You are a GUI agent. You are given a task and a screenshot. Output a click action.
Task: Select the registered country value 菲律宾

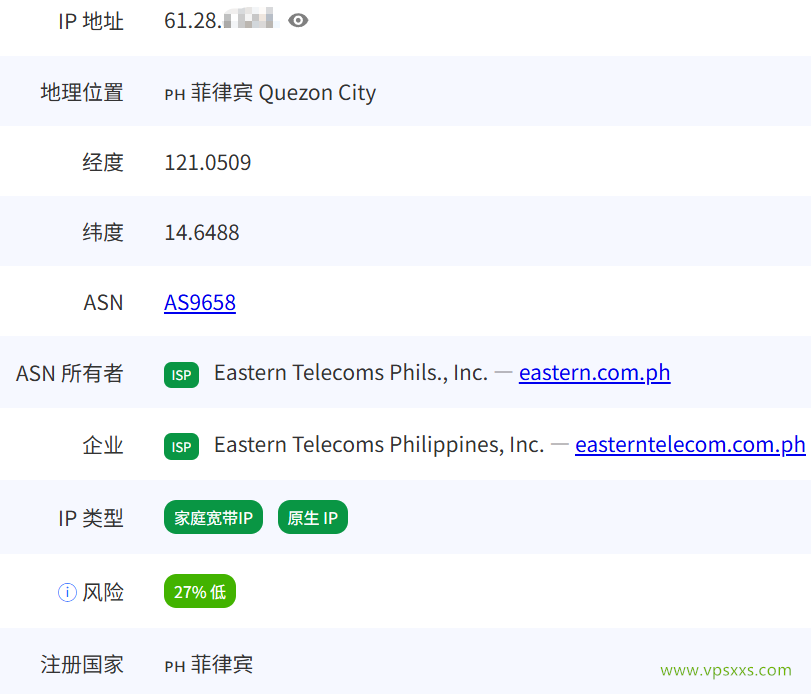(x=222, y=665)
